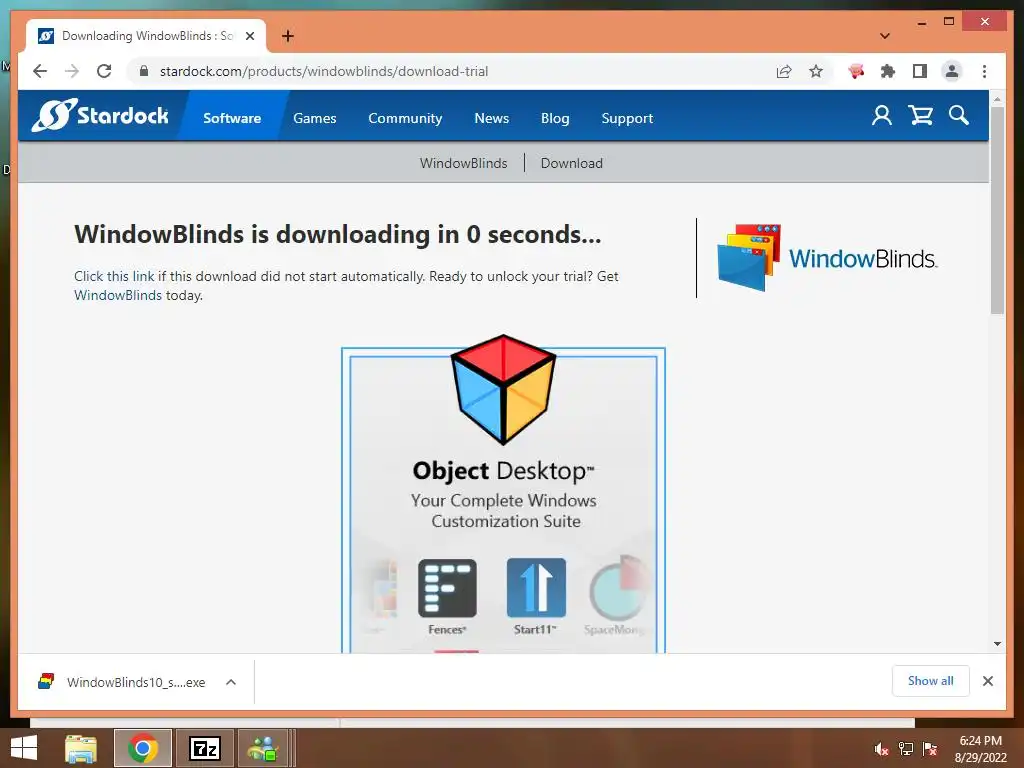This screenshot has height=768, width=1024.
Task: Click the Stardock search magnifier icon
Action: point(959,116)
